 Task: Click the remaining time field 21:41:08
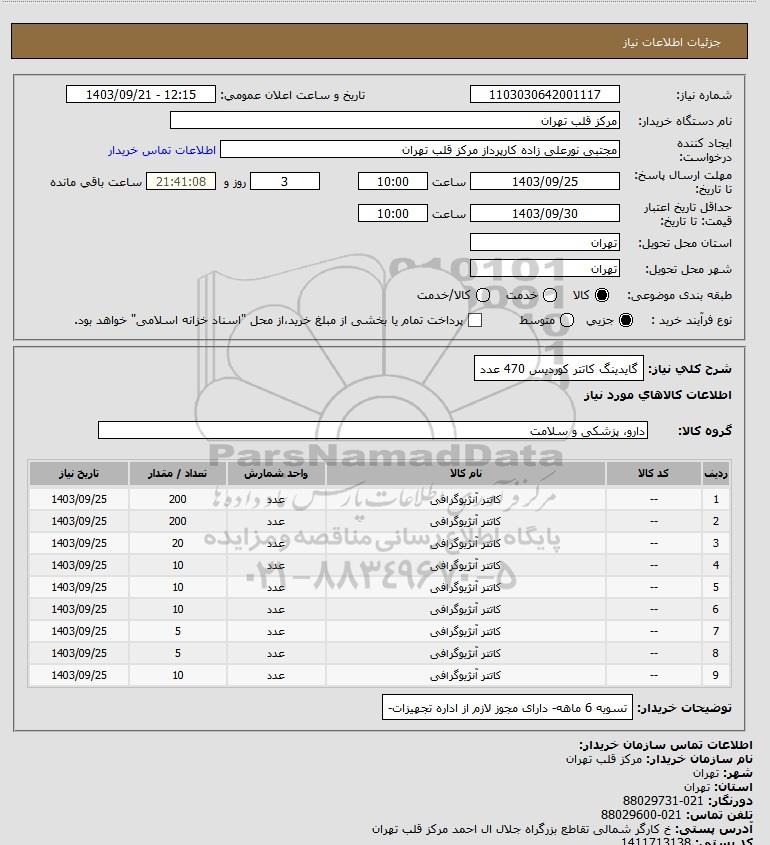pyautogui.click(x=181, y=182)
